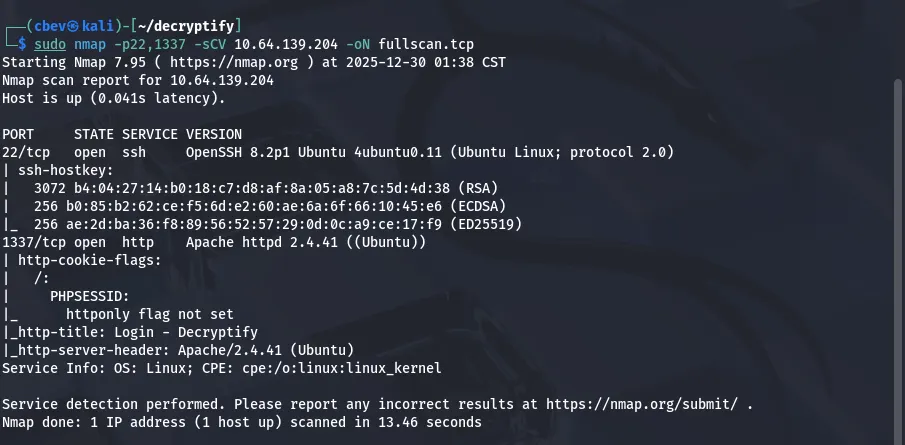Click the 'Host is up' latency line

point(113,98)
